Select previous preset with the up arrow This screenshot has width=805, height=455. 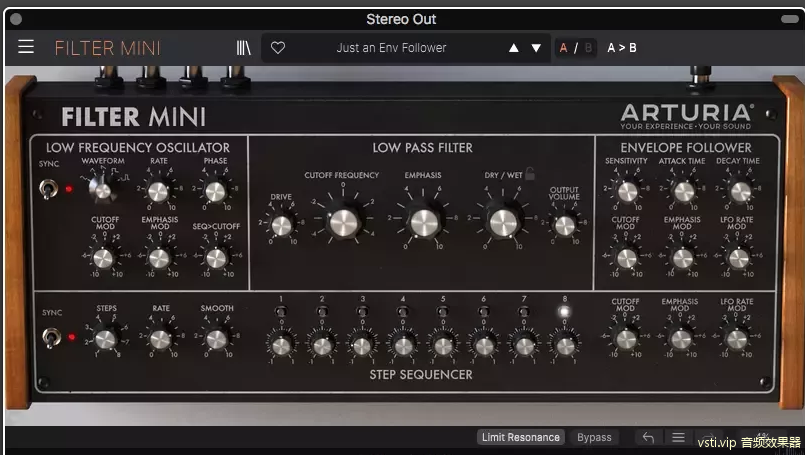[514, 47]
